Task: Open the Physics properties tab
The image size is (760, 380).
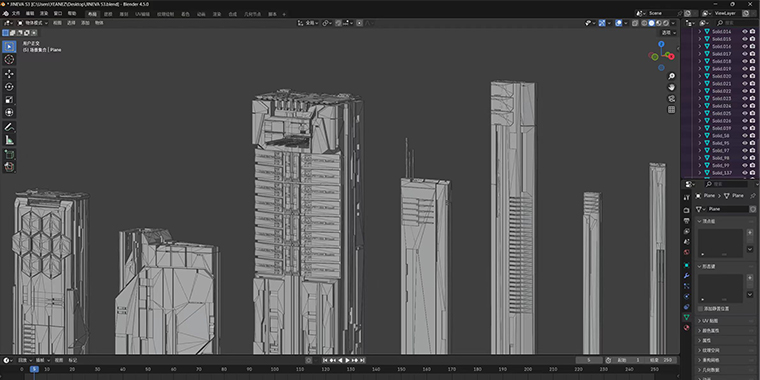Action: click(x=686, y=296)
